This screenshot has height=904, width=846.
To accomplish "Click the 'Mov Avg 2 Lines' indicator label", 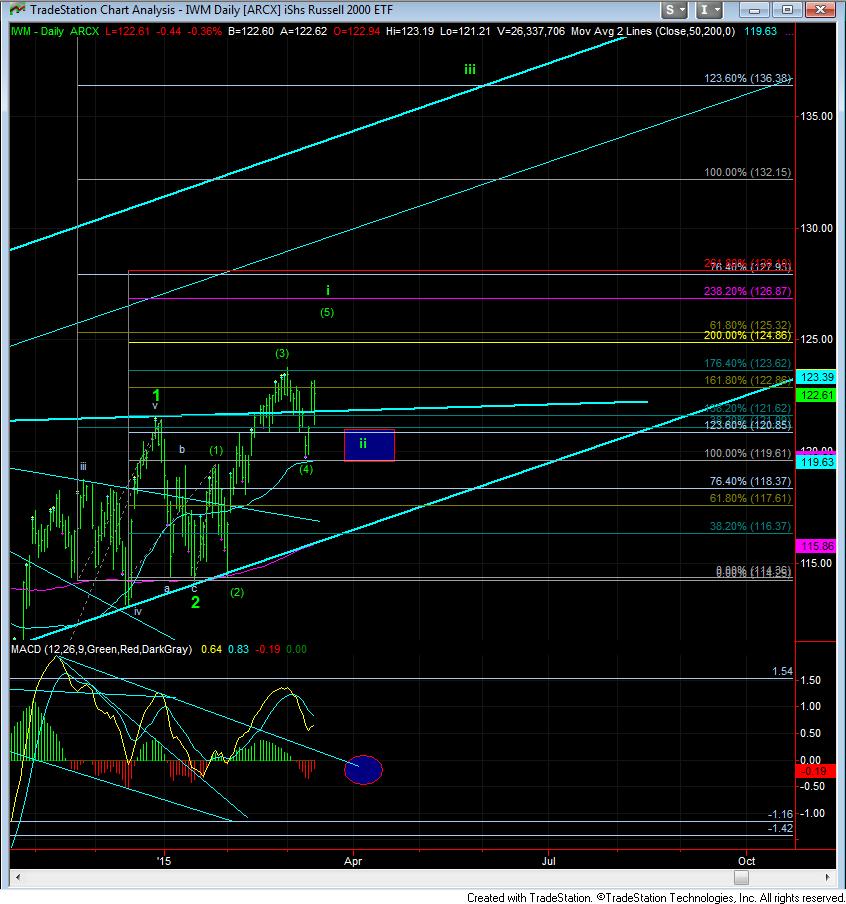I will tap(653, 31).
